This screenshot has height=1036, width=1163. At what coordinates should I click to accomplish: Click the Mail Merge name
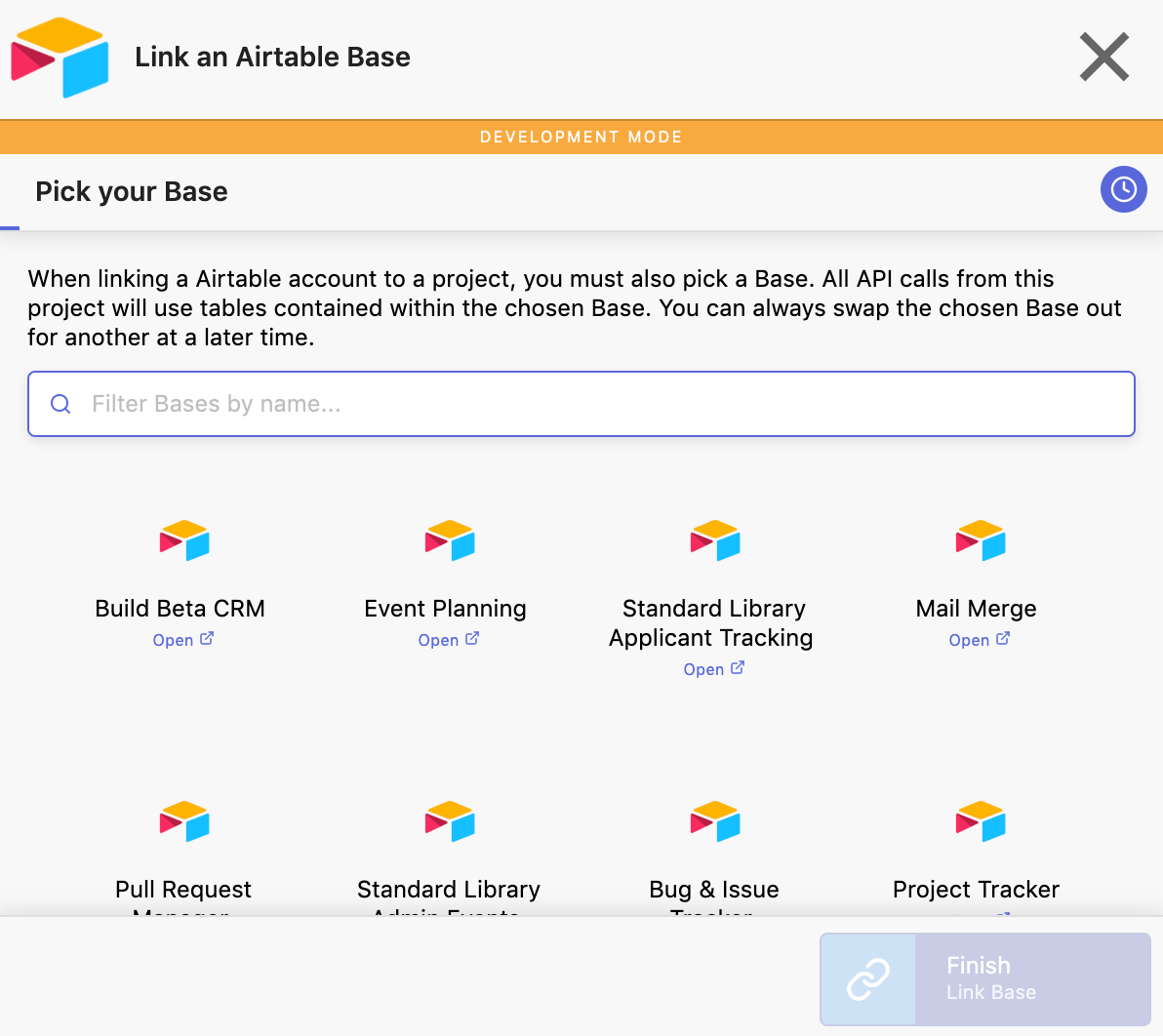(x=976, y=609)
